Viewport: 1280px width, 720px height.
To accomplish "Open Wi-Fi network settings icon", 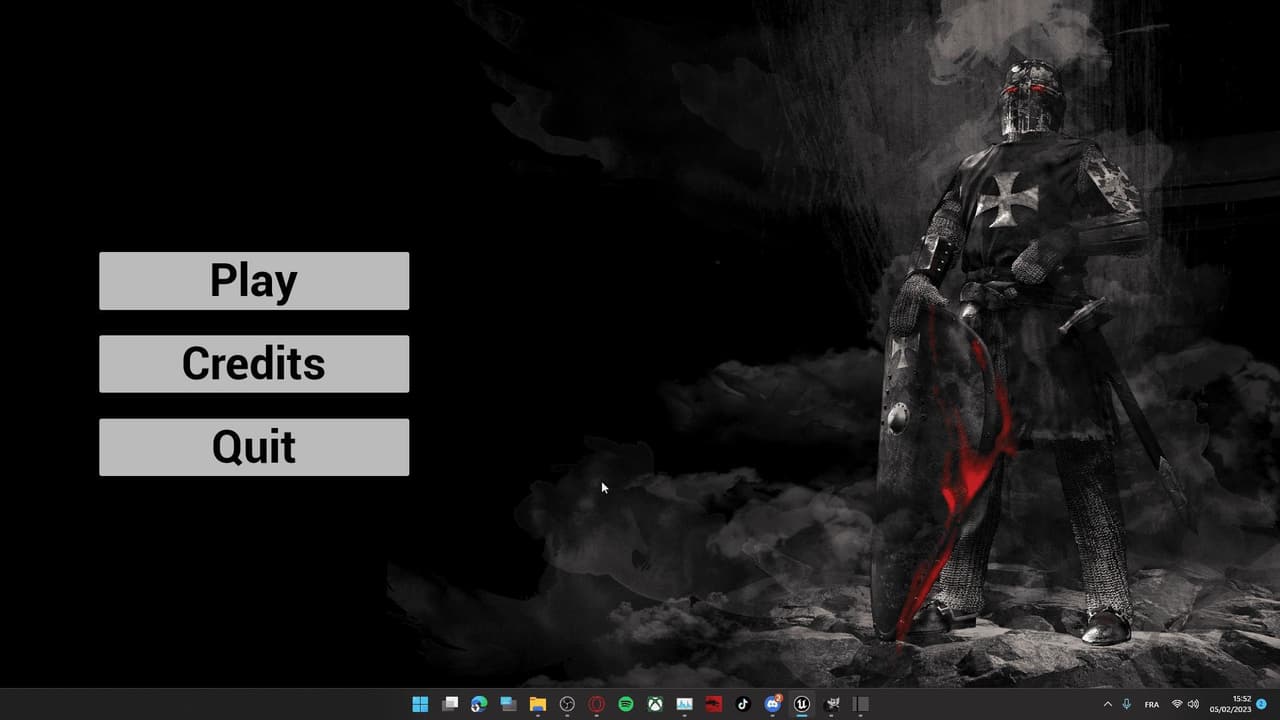I will coord(1177,705).
